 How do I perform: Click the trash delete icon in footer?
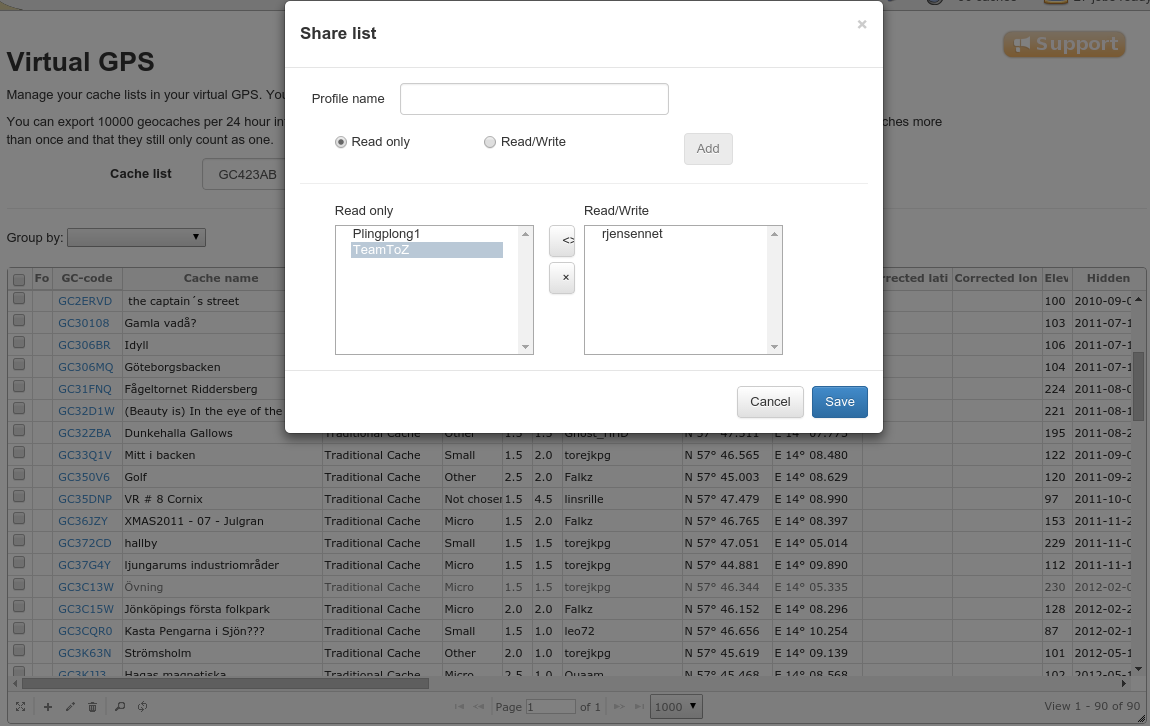pos(93,707)
